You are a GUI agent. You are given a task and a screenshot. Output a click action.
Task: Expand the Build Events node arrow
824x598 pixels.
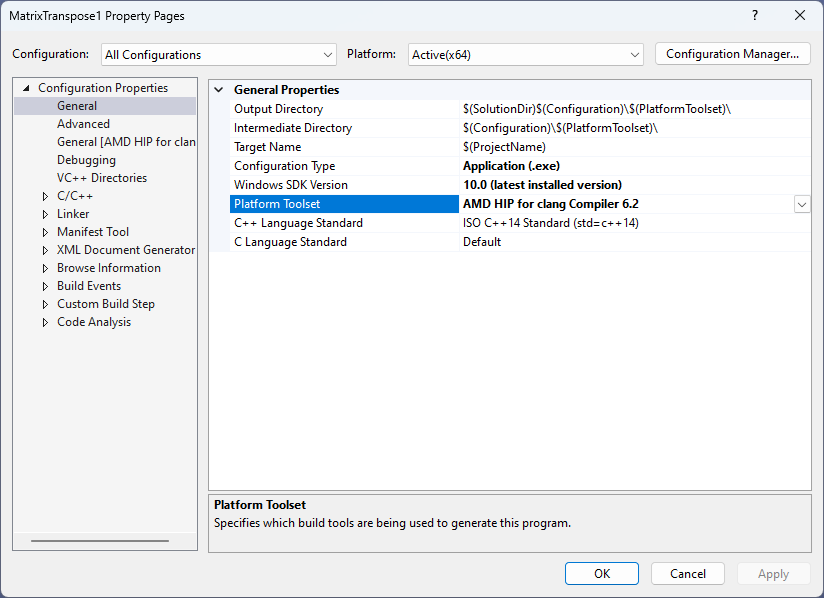45,286
